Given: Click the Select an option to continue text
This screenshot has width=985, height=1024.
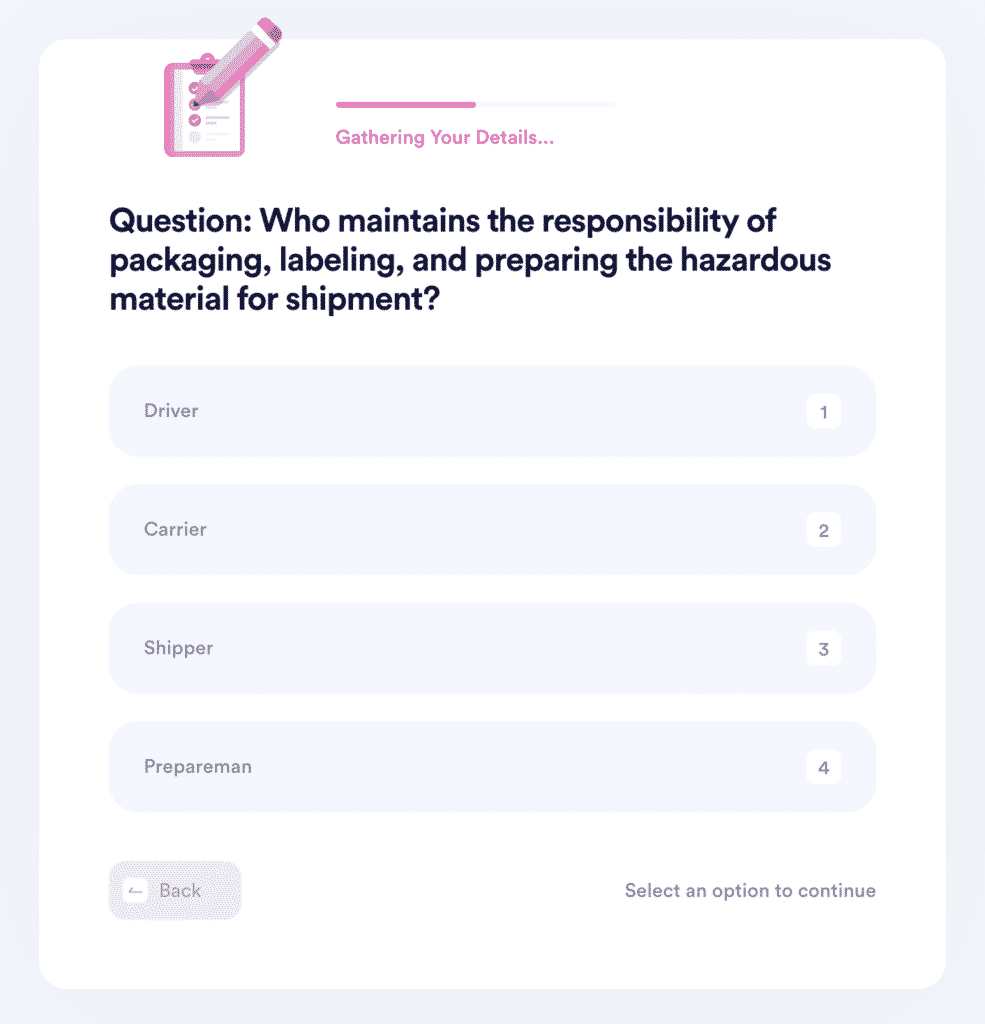Looking at the screenshot, I should [750, 891].
